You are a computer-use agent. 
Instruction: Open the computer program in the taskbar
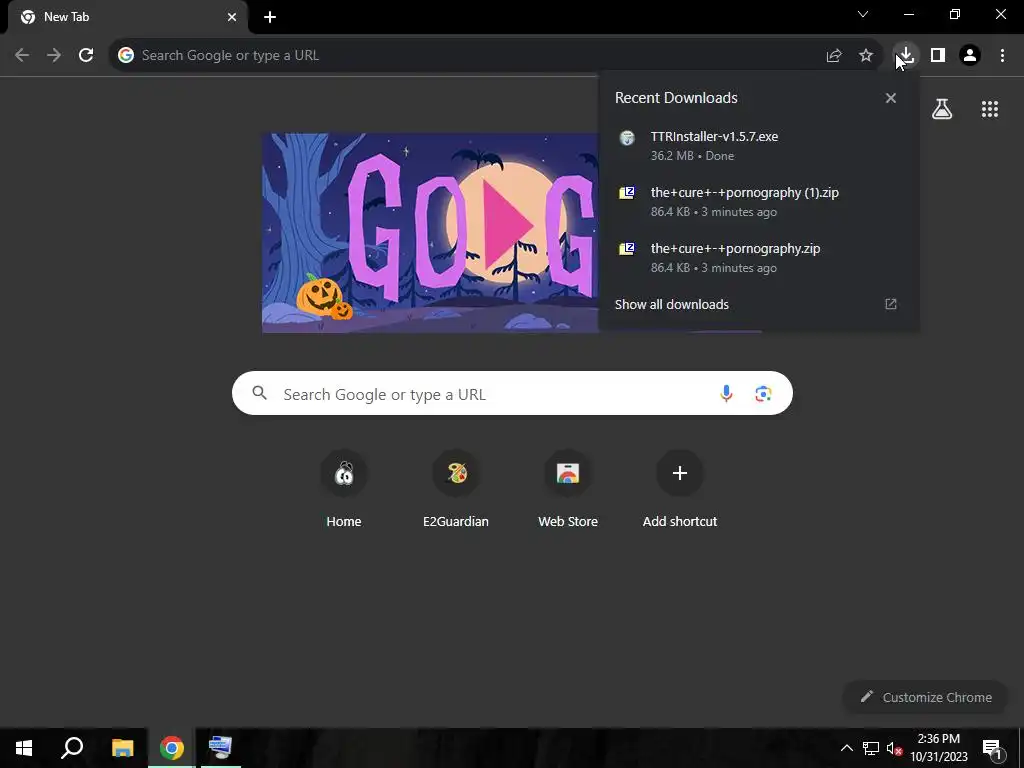220,748
